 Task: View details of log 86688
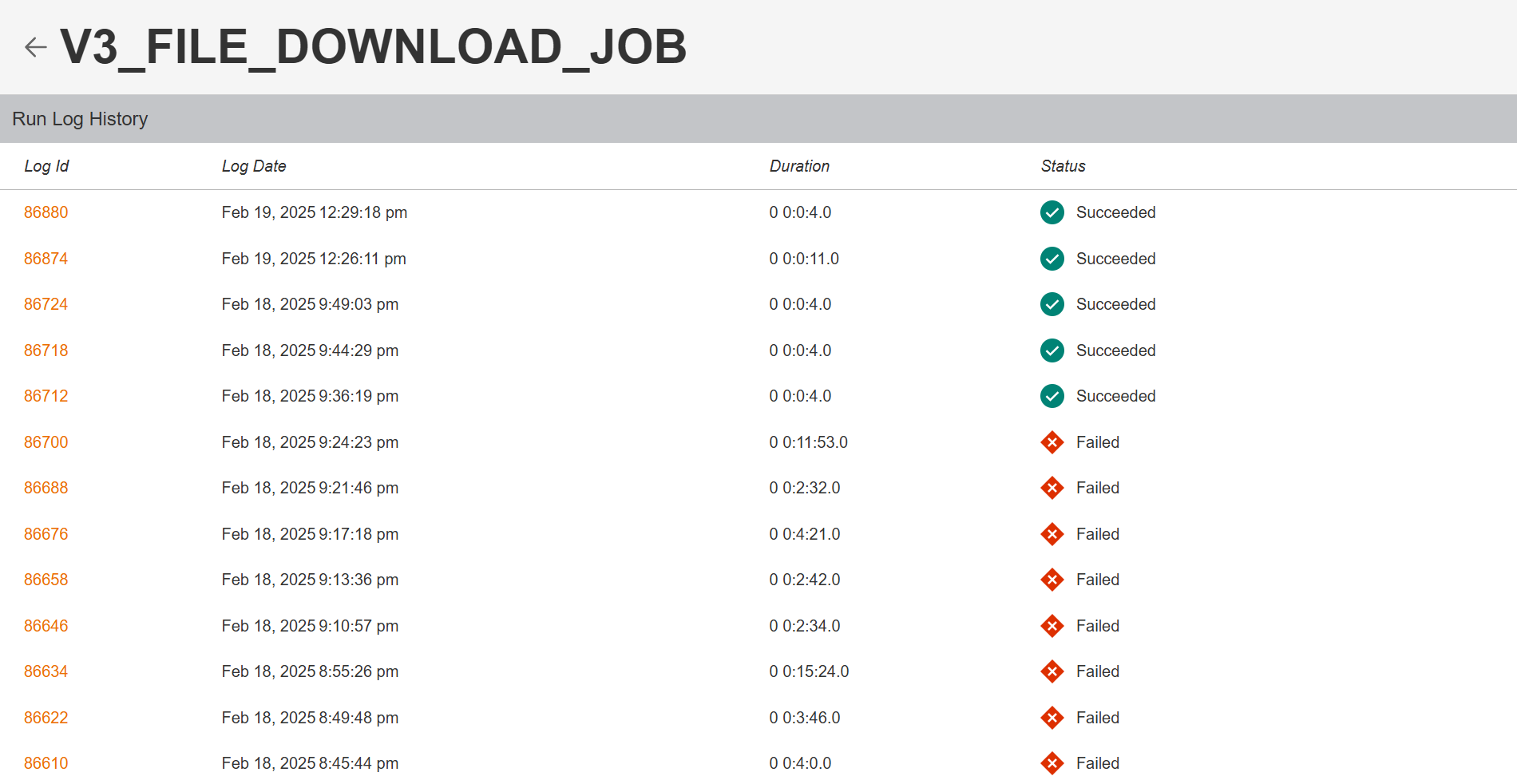click(46, 488)
